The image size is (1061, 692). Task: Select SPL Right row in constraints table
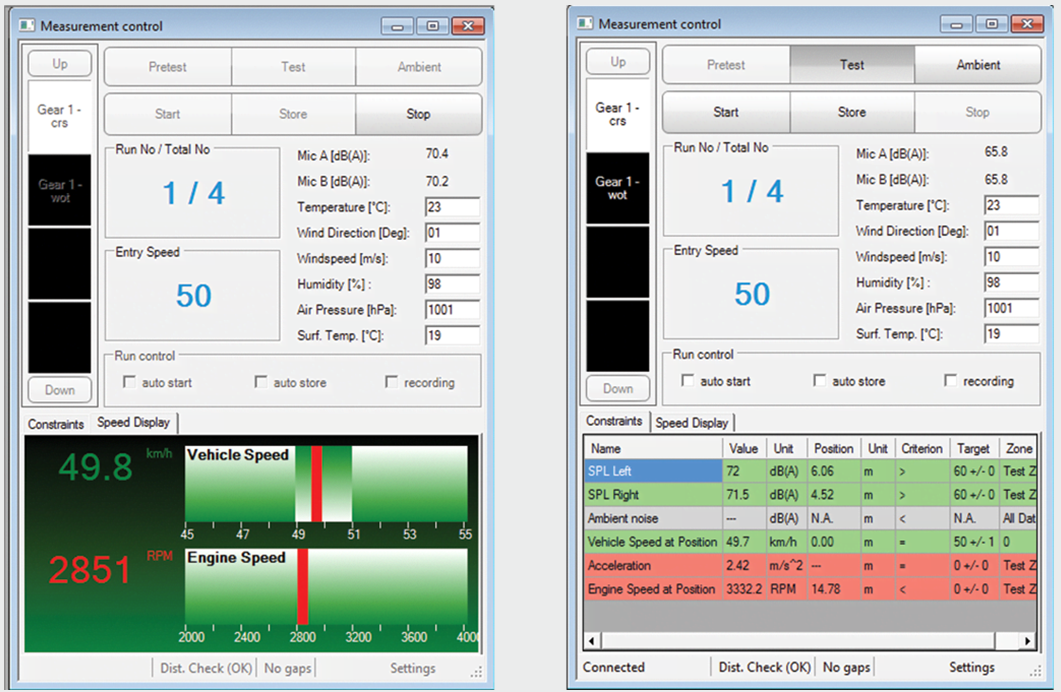click(x=811, y=494)
